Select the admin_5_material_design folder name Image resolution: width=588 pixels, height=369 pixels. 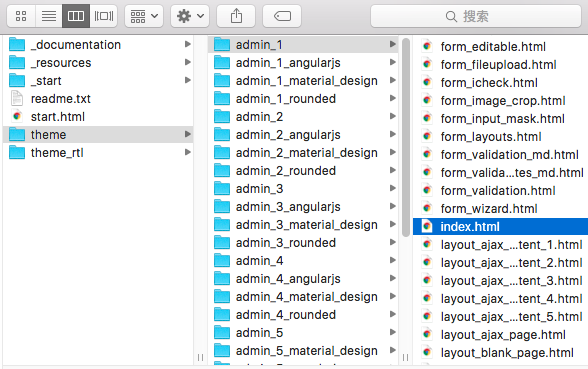pos(307,351)
